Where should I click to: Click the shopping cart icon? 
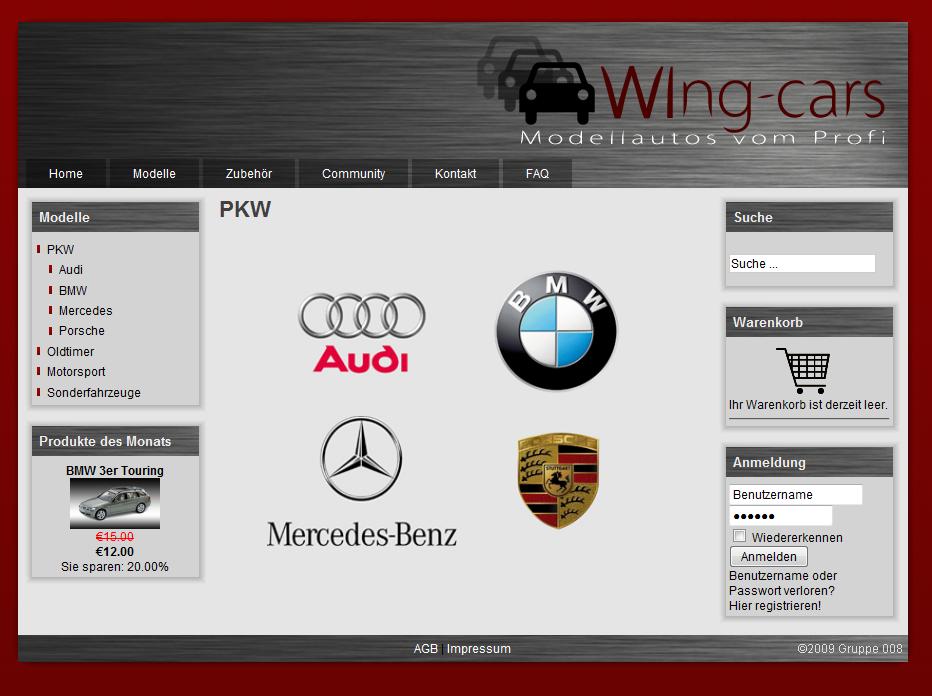(x=803, y=371)
